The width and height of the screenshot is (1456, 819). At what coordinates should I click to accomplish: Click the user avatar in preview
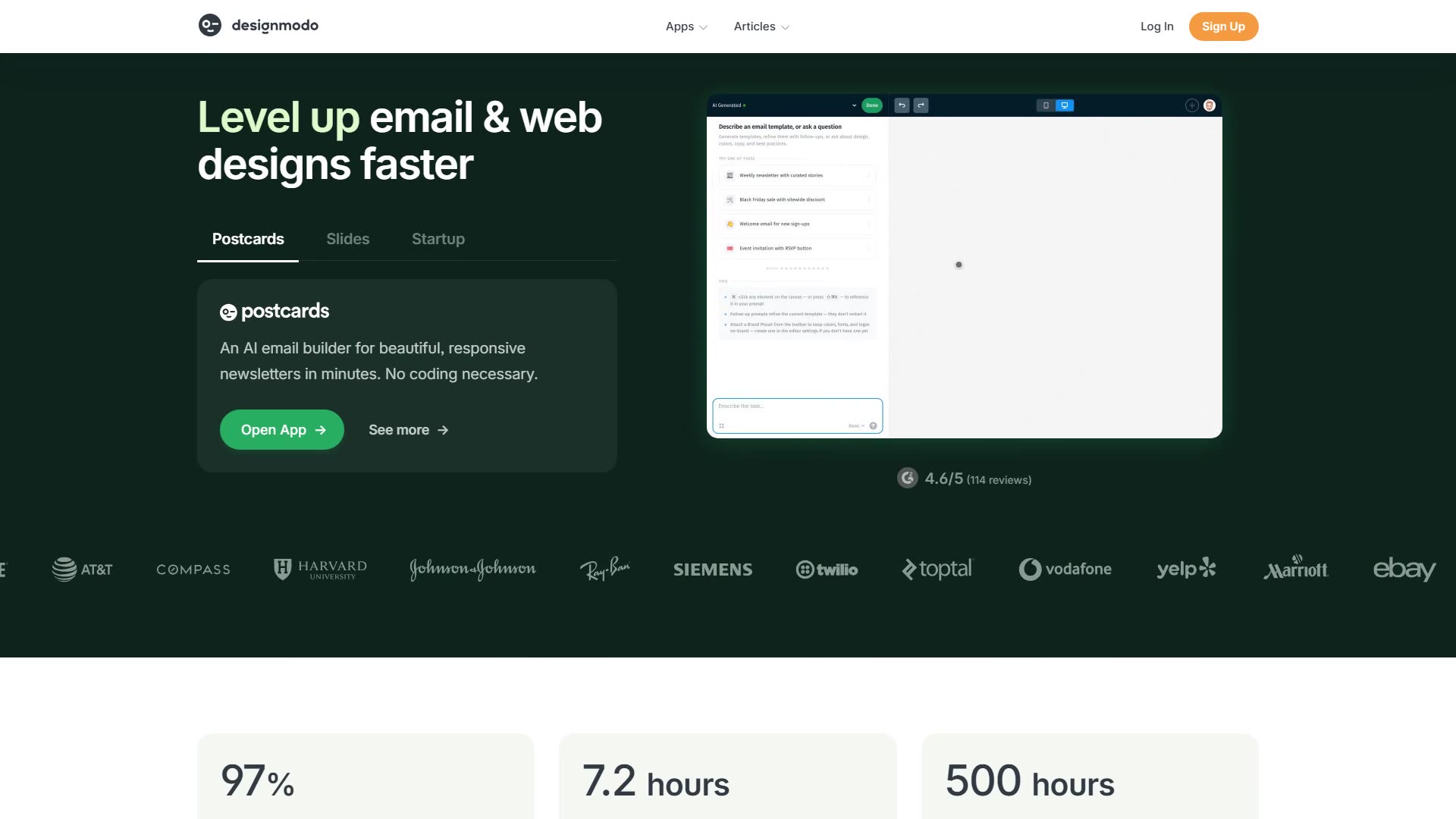(x=1210, y=105)
